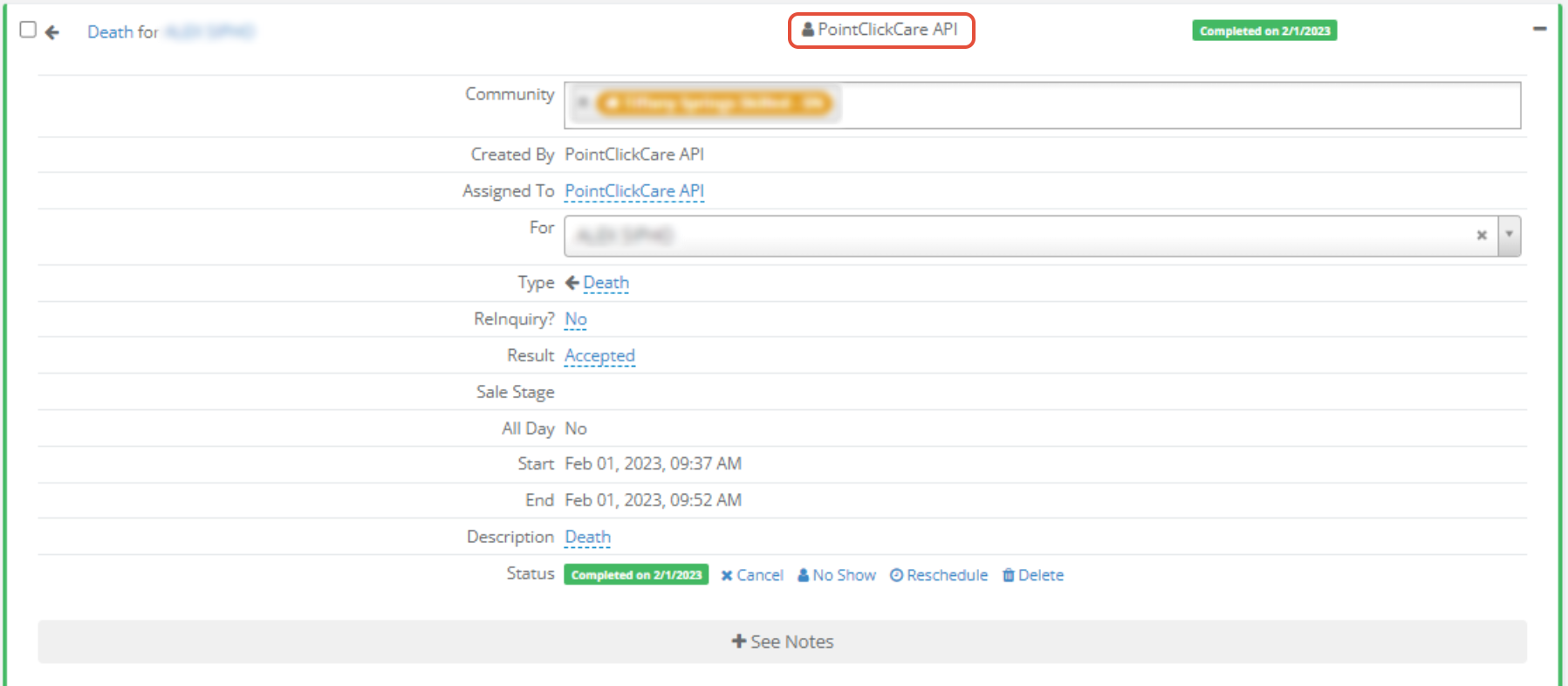Viewport: 1568px width, 686px height.
Task: Open the Assigned To PointClickCare API link
Action: (634, 191)
